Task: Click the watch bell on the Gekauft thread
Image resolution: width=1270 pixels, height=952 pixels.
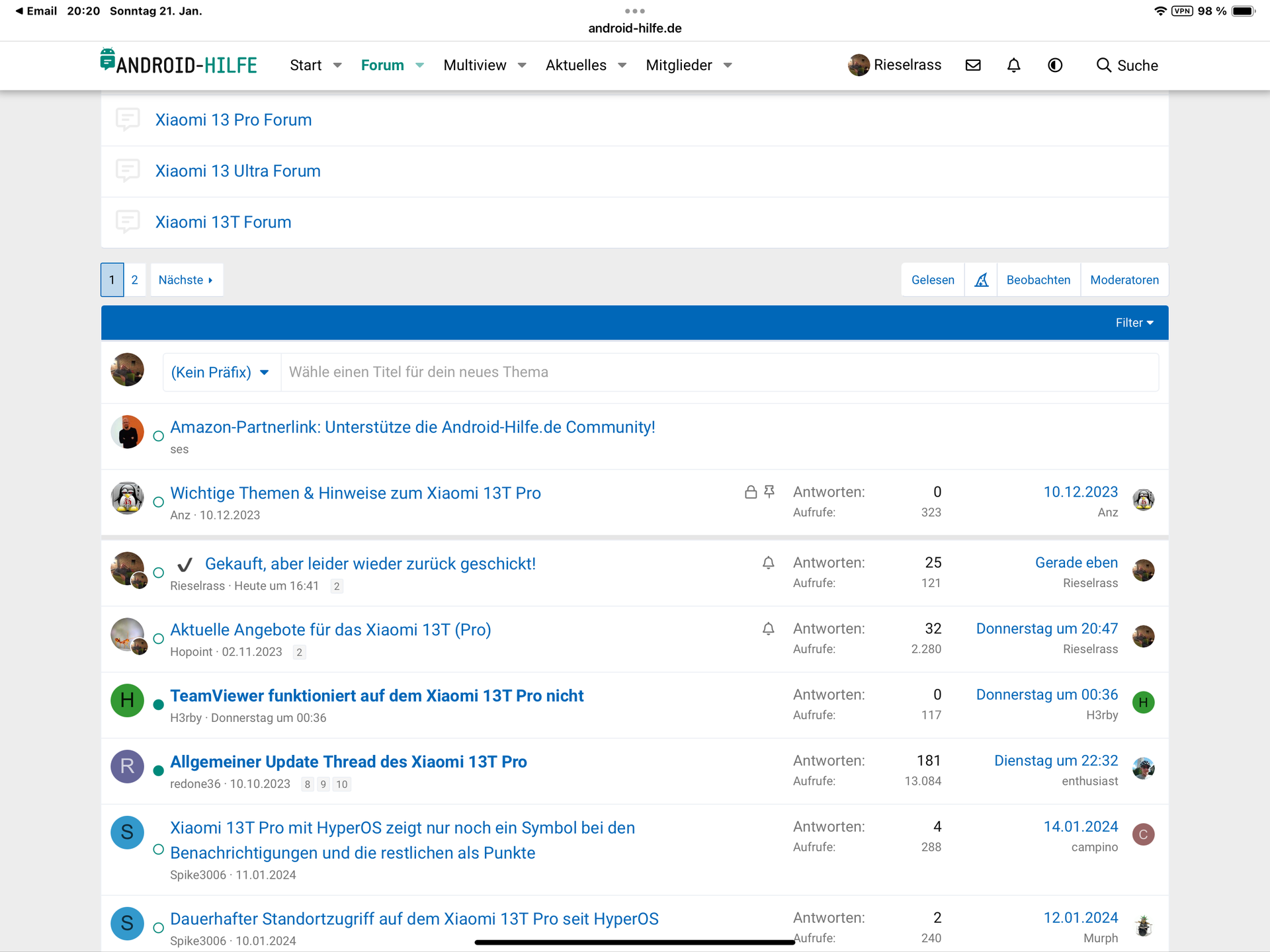Action: [x=768, y=563]
